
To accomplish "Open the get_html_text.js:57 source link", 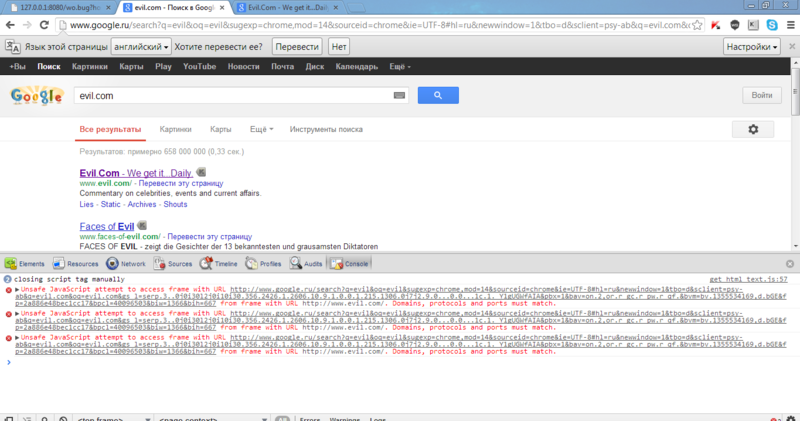I will coord(748,279).
